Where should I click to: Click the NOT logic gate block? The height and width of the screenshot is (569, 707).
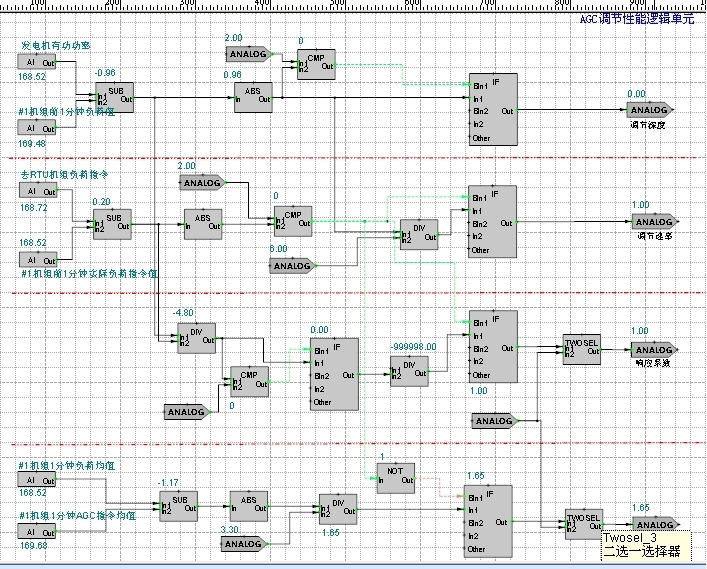(395, 477)
